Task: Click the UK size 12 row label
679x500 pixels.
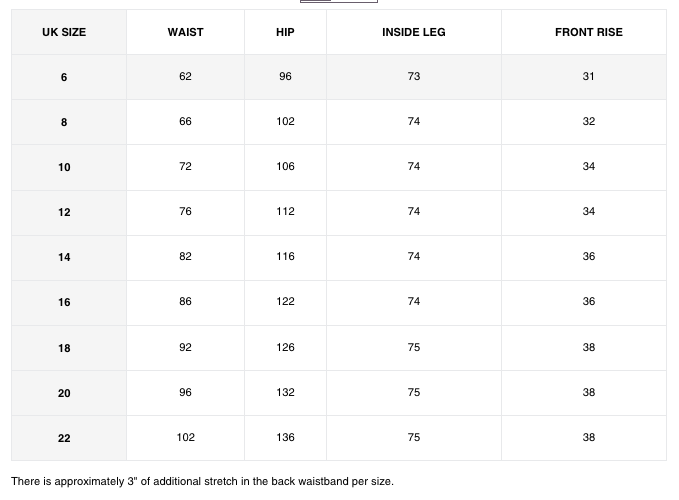Action: (64, 212)
